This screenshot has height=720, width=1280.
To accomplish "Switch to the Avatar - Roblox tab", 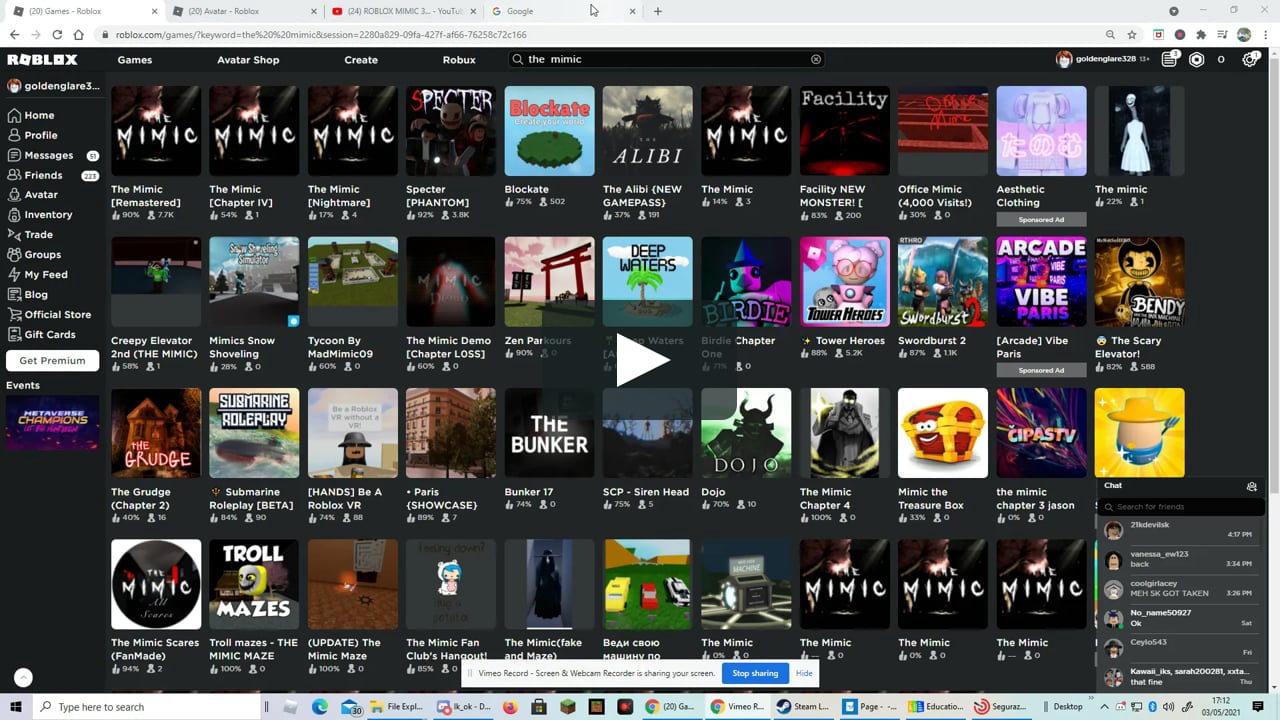I will click(243, 11).
